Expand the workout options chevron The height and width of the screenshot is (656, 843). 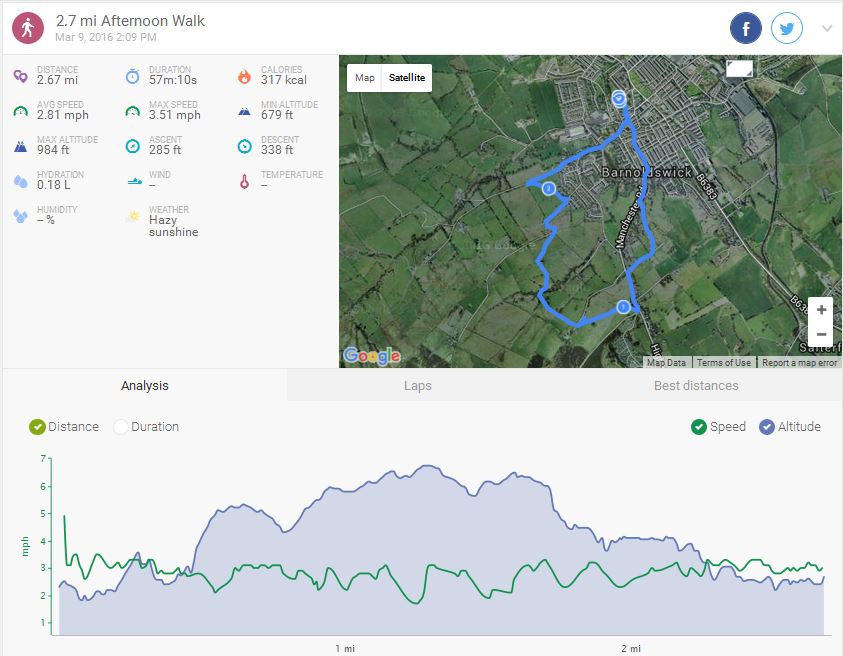pyautogui.click(x=827, y=28)
